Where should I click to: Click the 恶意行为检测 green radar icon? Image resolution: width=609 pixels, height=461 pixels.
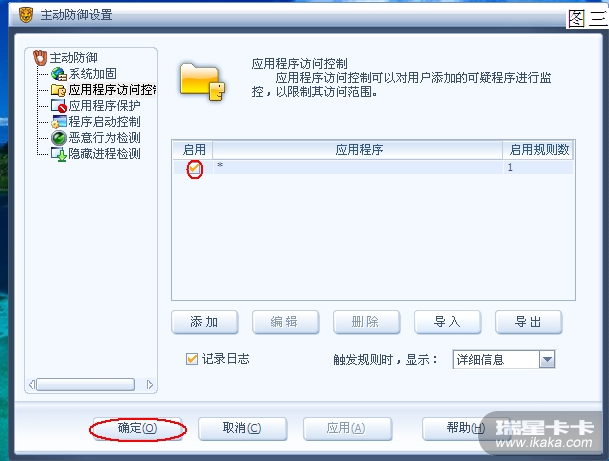tap(59, 138)
